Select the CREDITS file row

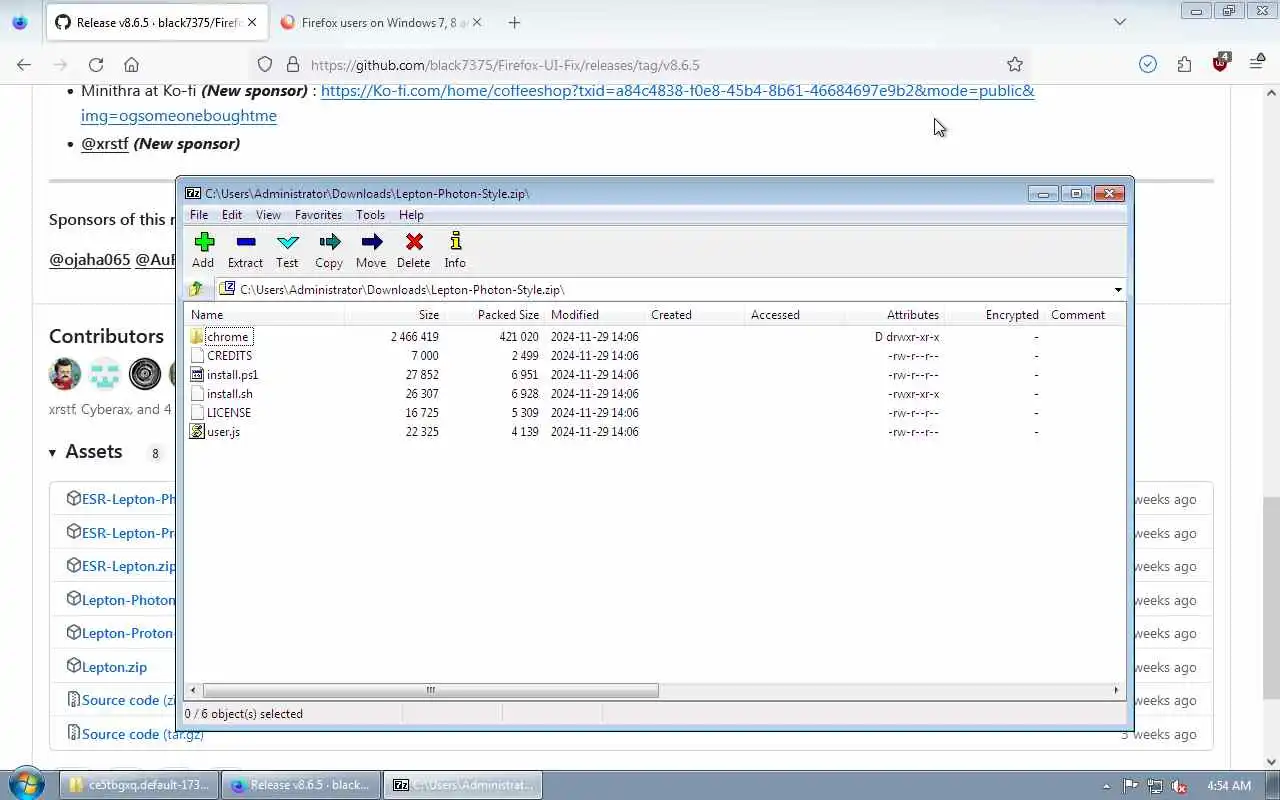tap(655, 356)
